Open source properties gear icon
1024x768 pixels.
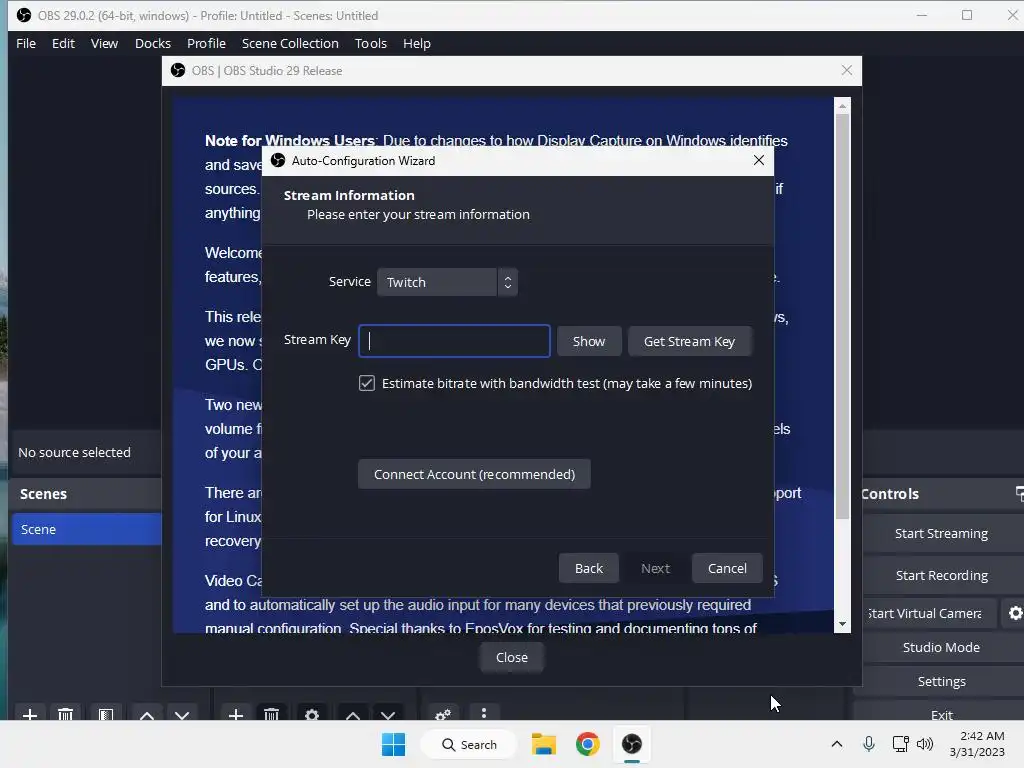tap(312, 714)
